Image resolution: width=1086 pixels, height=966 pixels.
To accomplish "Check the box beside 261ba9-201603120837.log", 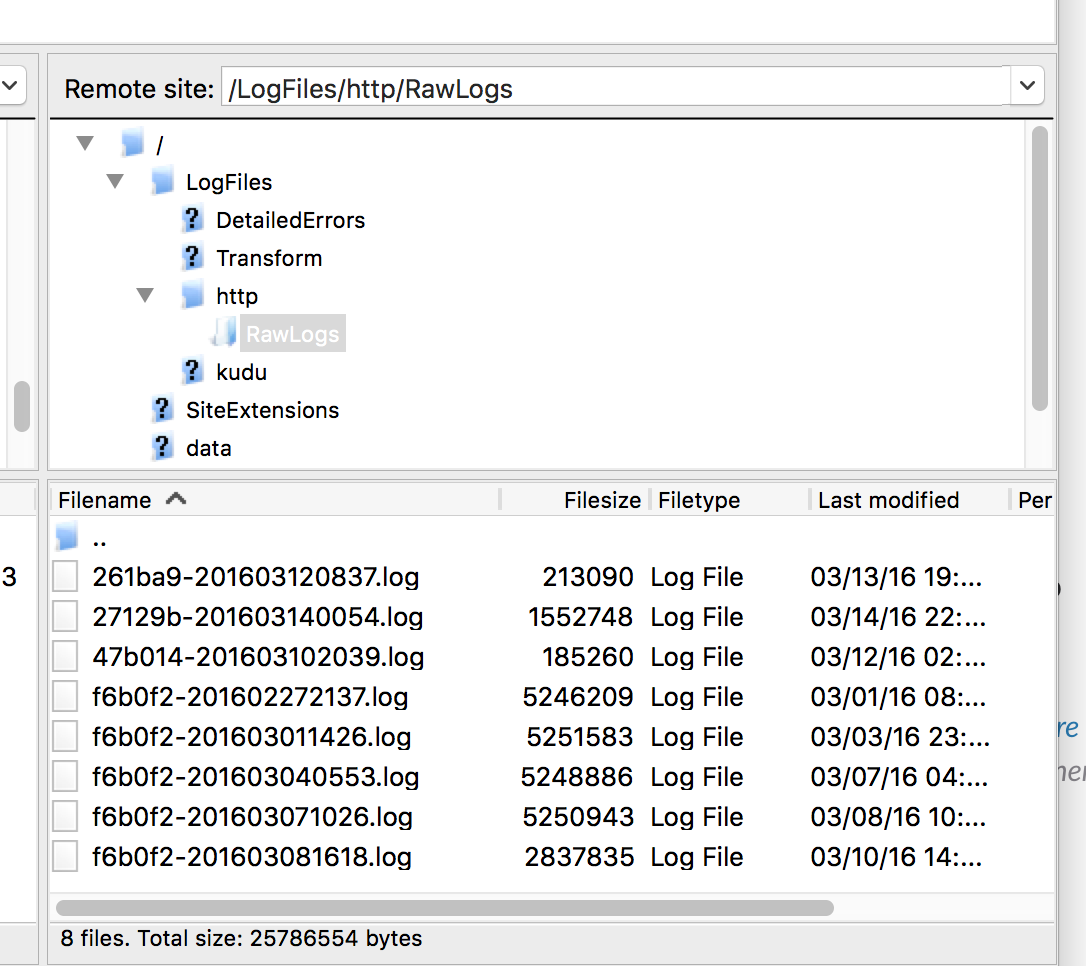I will click(64, 576).
